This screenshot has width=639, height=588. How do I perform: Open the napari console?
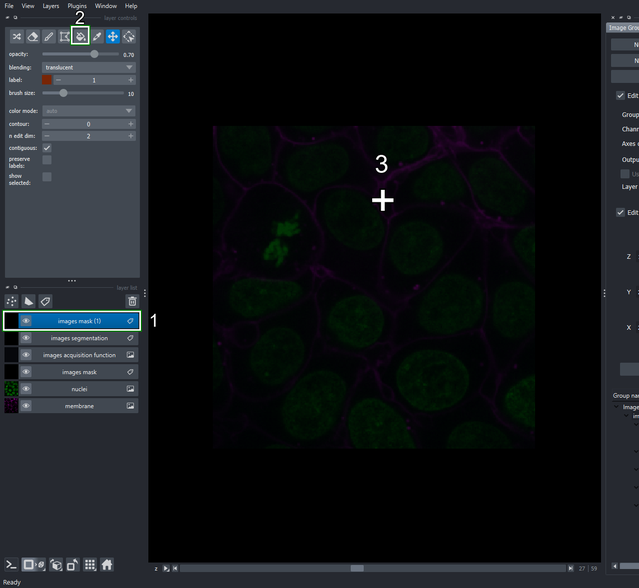tap(11, 565)
